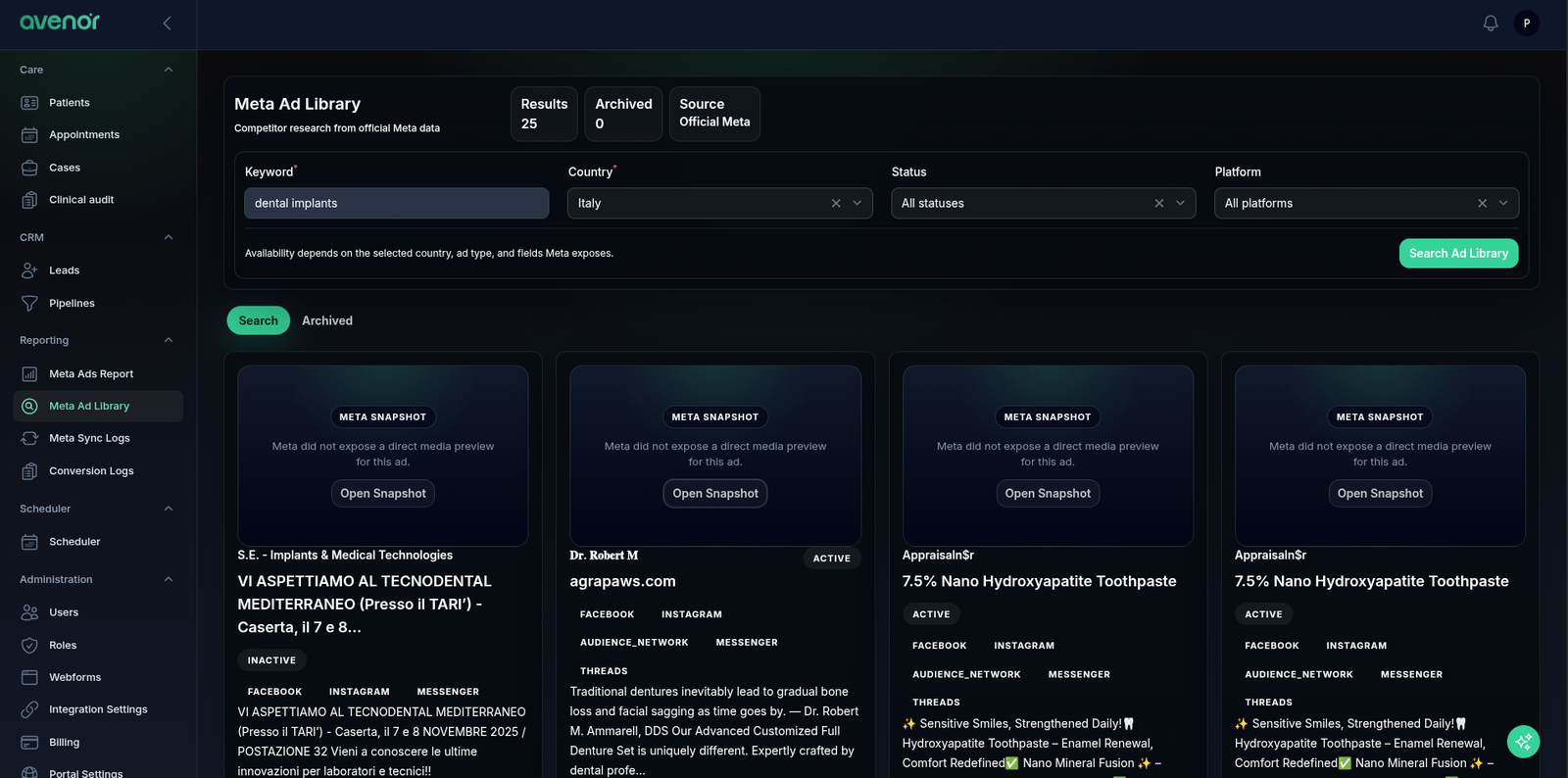Collapse the Reporting section
Image resolution: width=1568 pixels, height=778 pixels.
coord(169,340)
